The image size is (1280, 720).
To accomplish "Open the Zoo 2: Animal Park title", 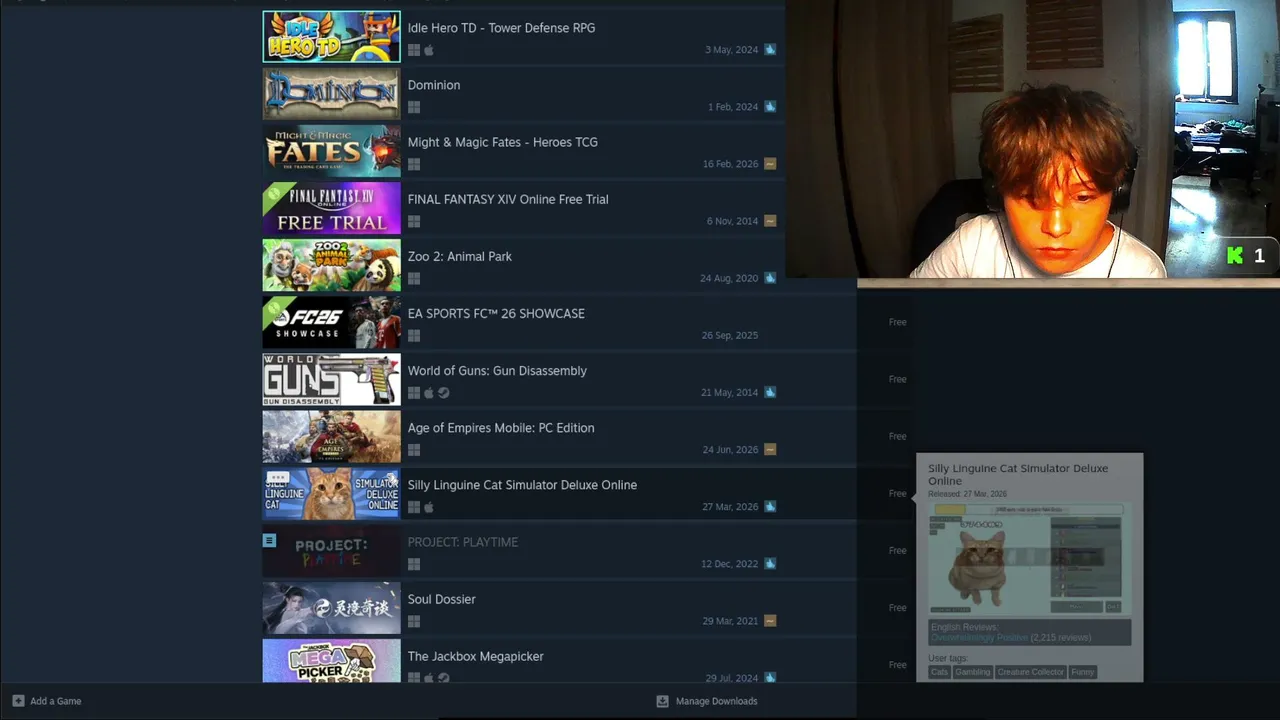I will (x=460, y=256).
